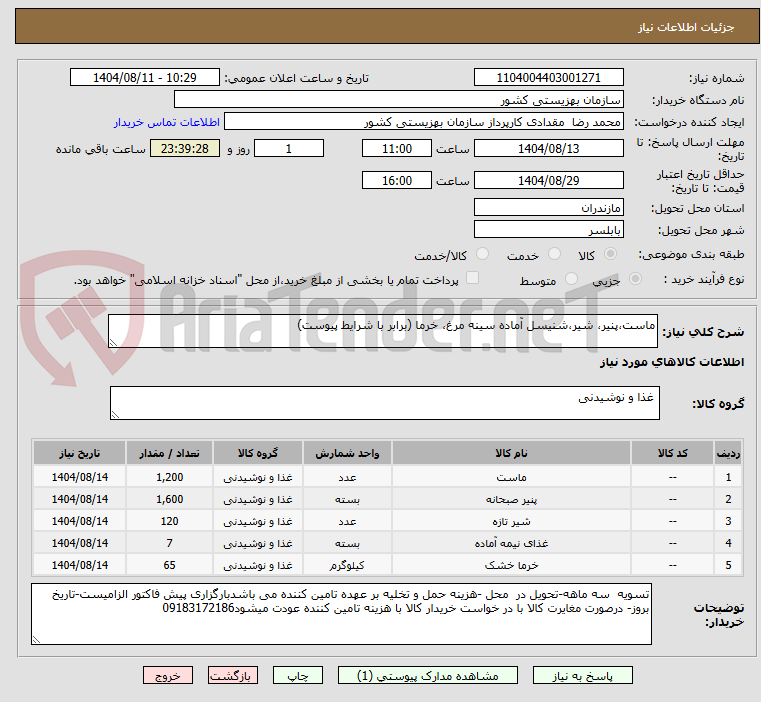Click the 'مازندران' delivery province field

[548, 208]
